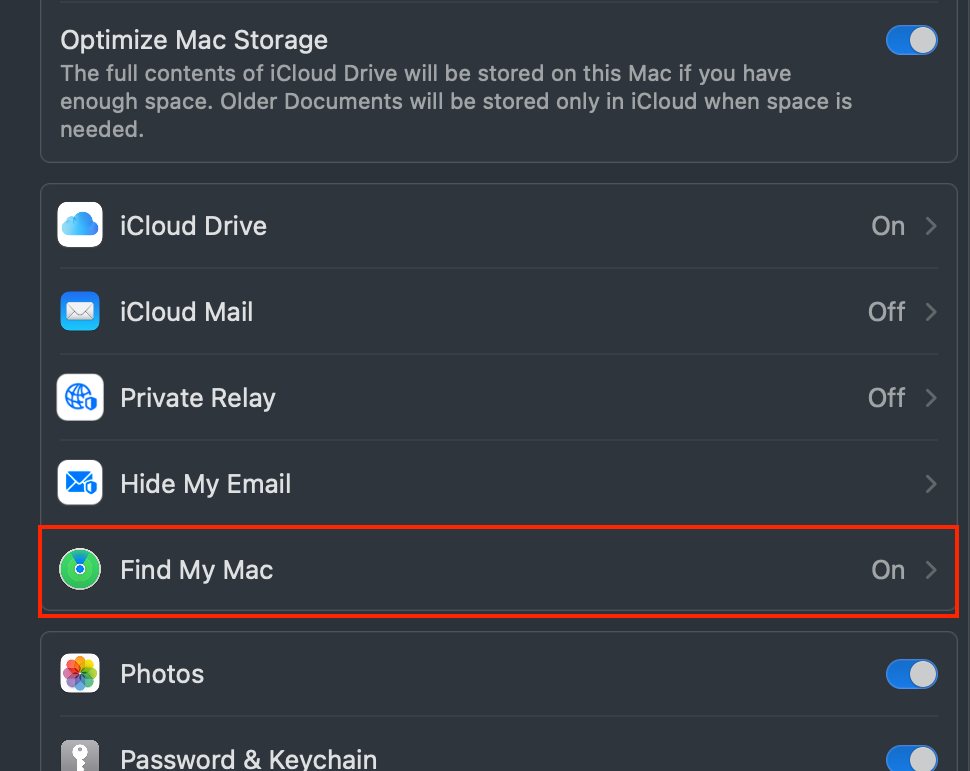Select the iCloud Mail envelope icon
970x771 pixels.
coord(79,311)
